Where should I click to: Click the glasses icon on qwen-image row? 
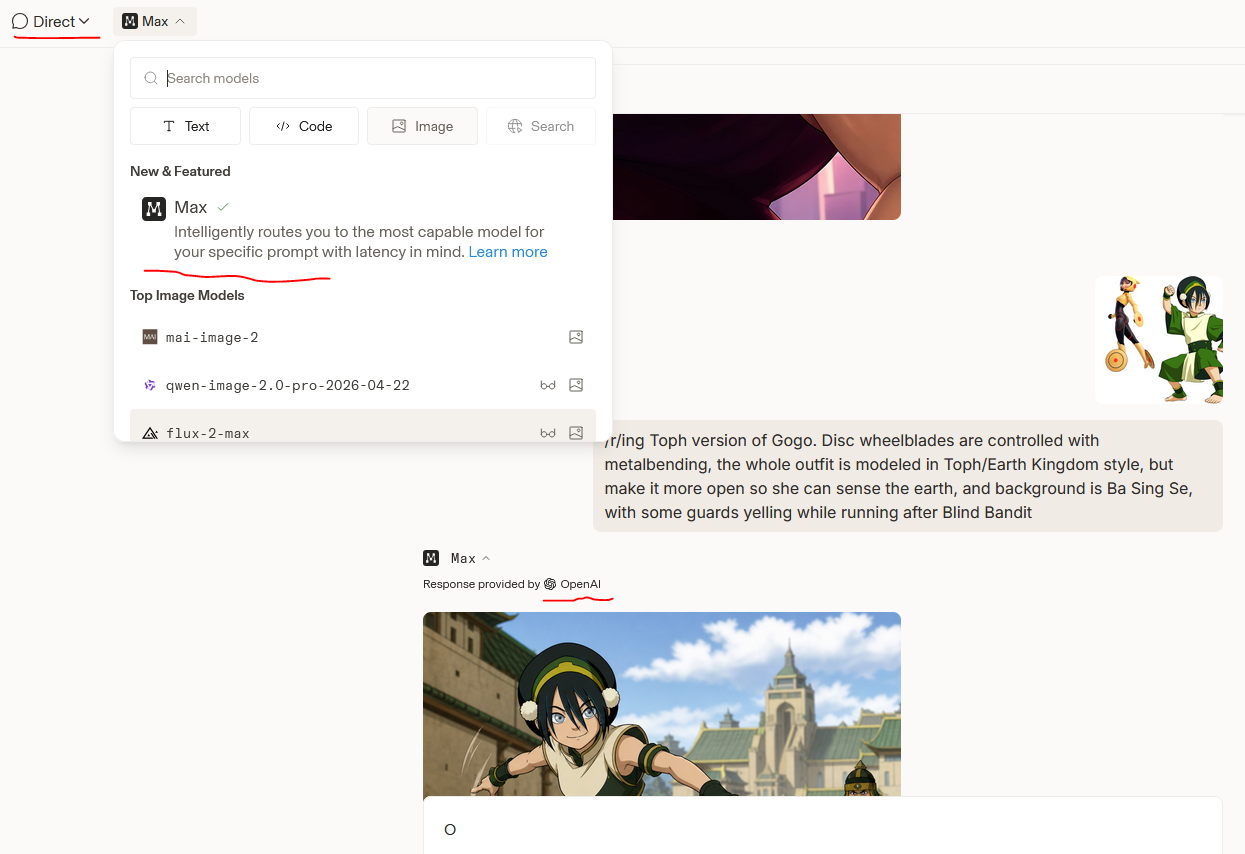coord(548,385)
